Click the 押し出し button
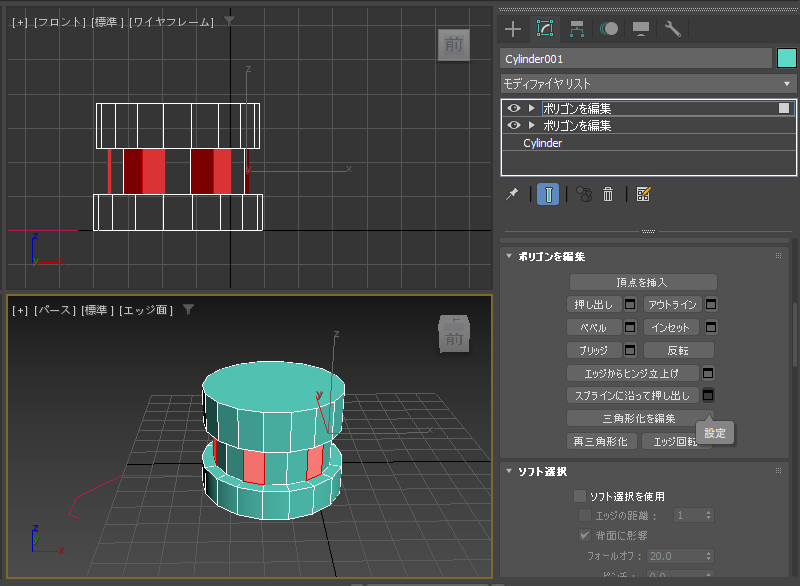This screenshot has height=586, width=800. tap(594, 304)
